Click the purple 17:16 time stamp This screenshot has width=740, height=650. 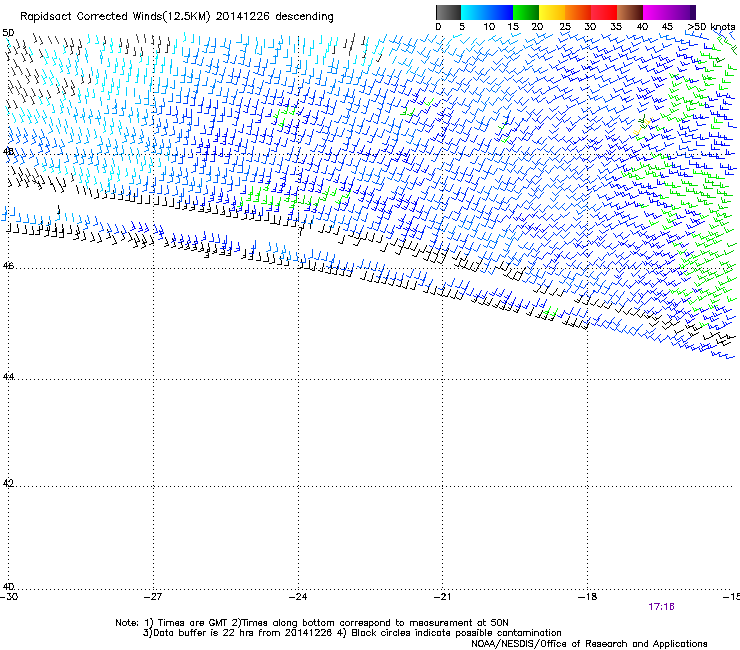[x=661, y=607]
